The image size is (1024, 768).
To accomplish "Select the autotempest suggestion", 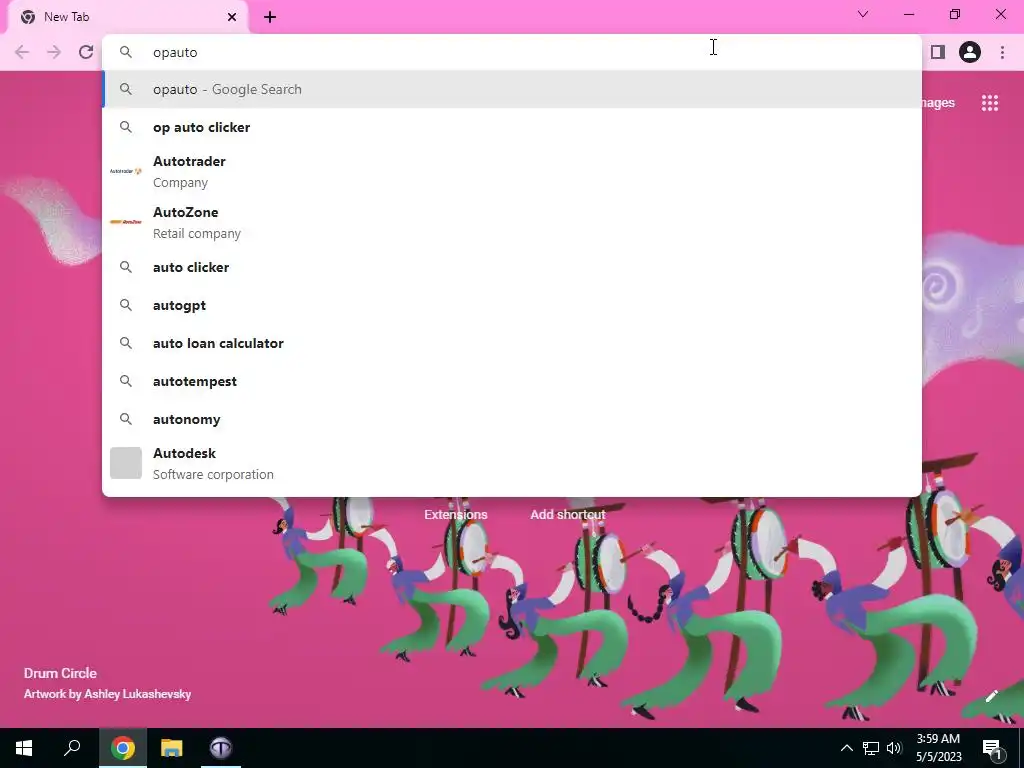I will click(512, 381).
